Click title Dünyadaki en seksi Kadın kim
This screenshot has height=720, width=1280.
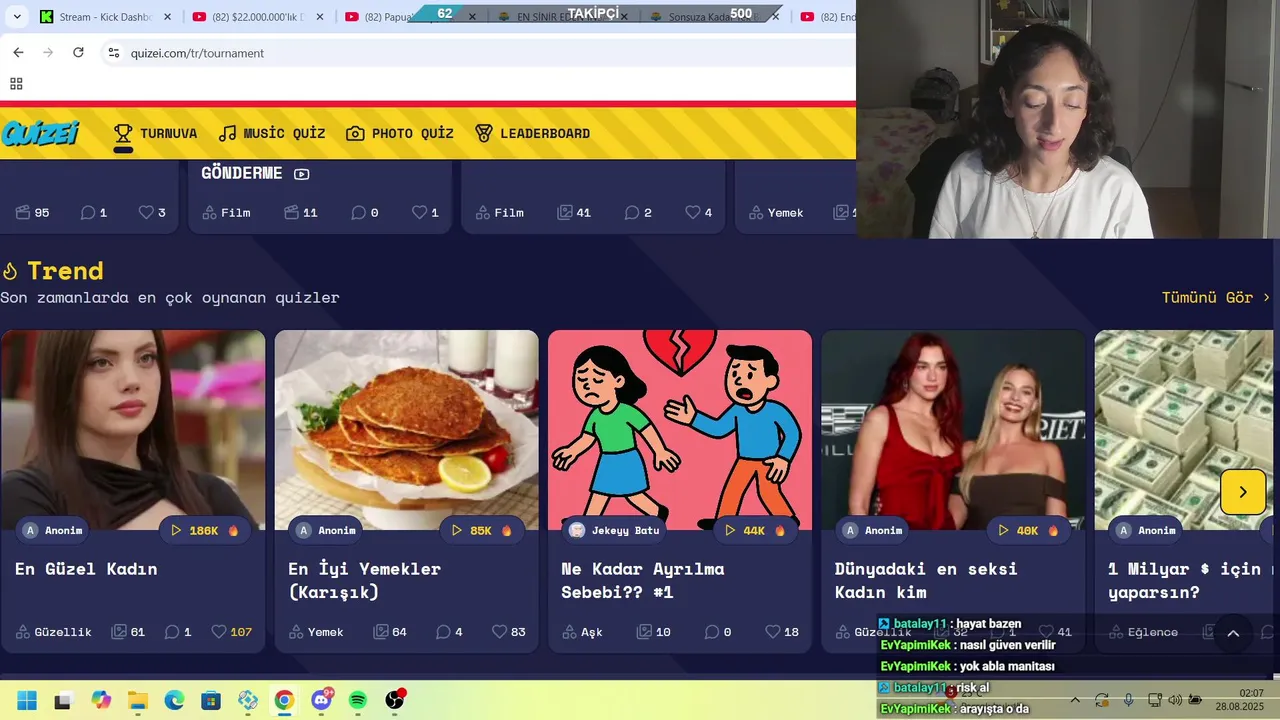pos(926,580)
